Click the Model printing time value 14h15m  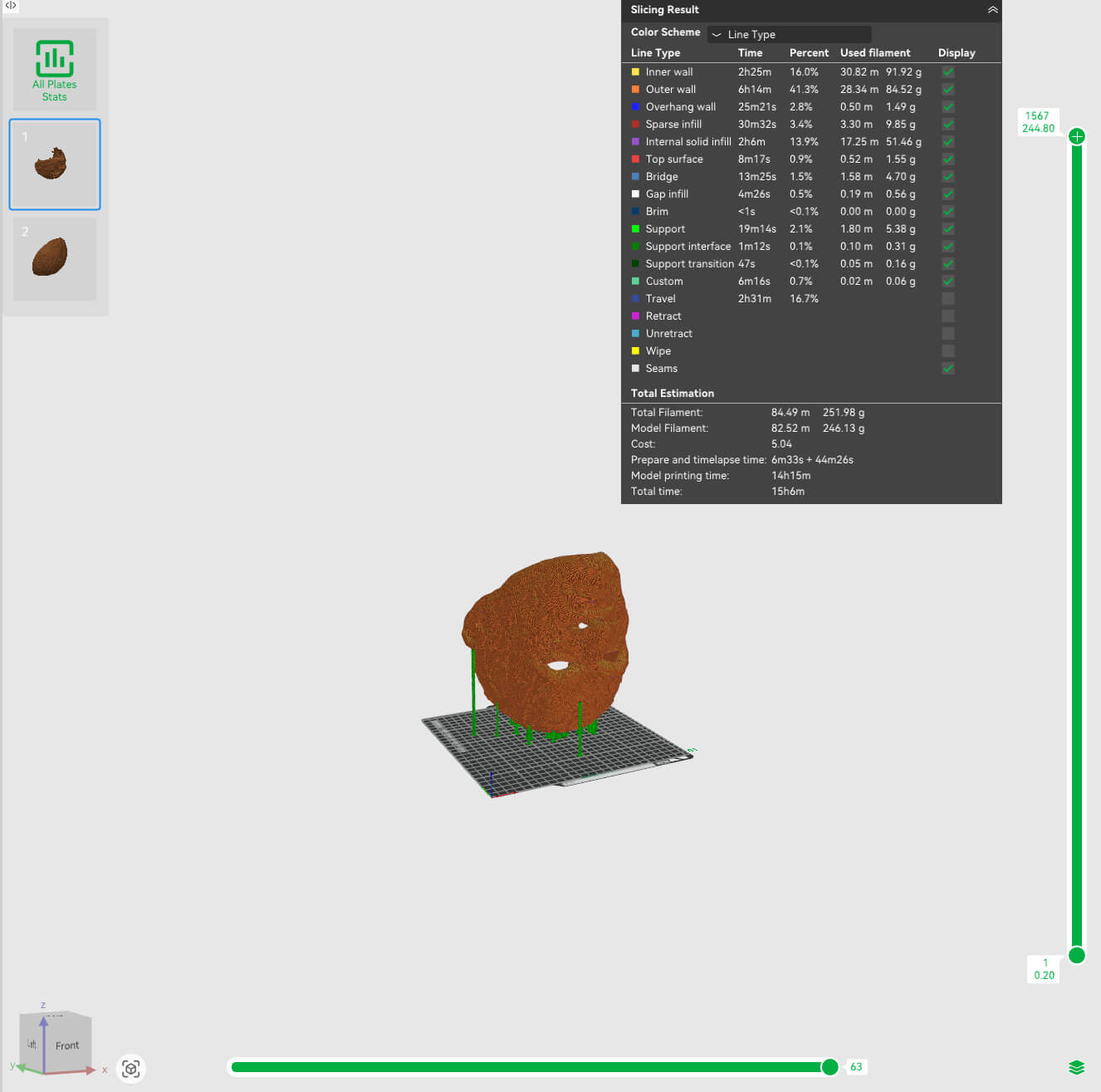(790, 476)
